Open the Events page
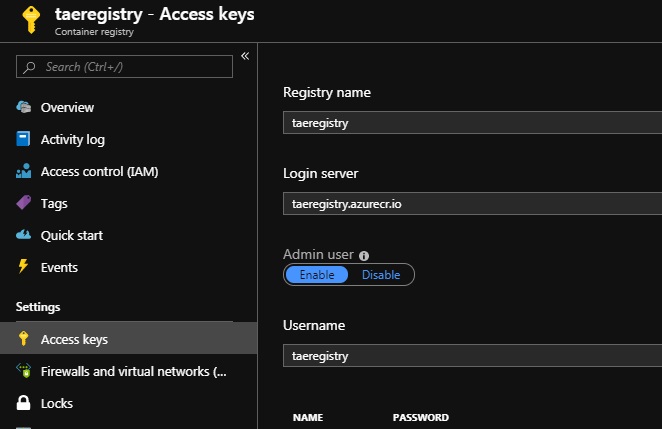The width and height of the screenshot is (662, 429). [x=59, y=268]
